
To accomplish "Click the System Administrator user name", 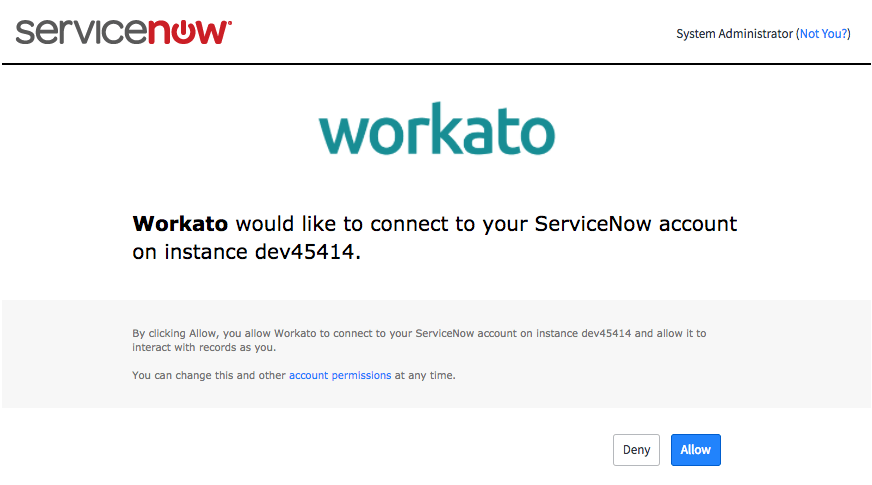I will [734, 34].
